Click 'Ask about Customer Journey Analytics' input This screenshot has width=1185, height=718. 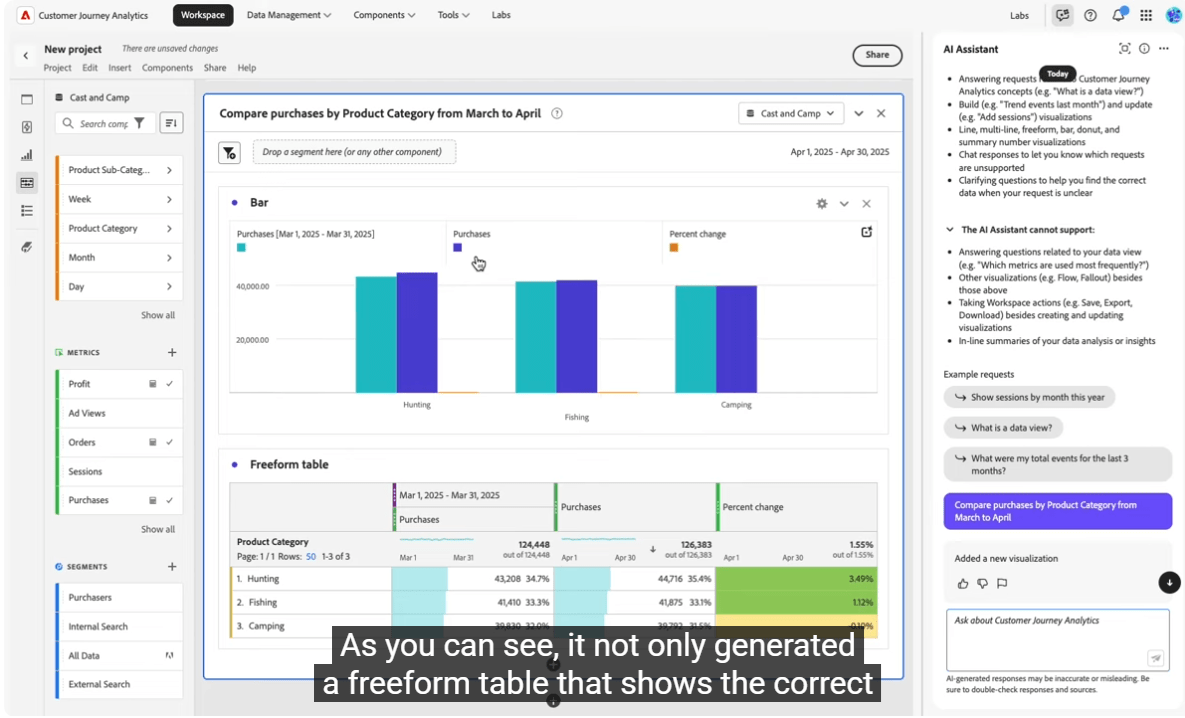1057,639
